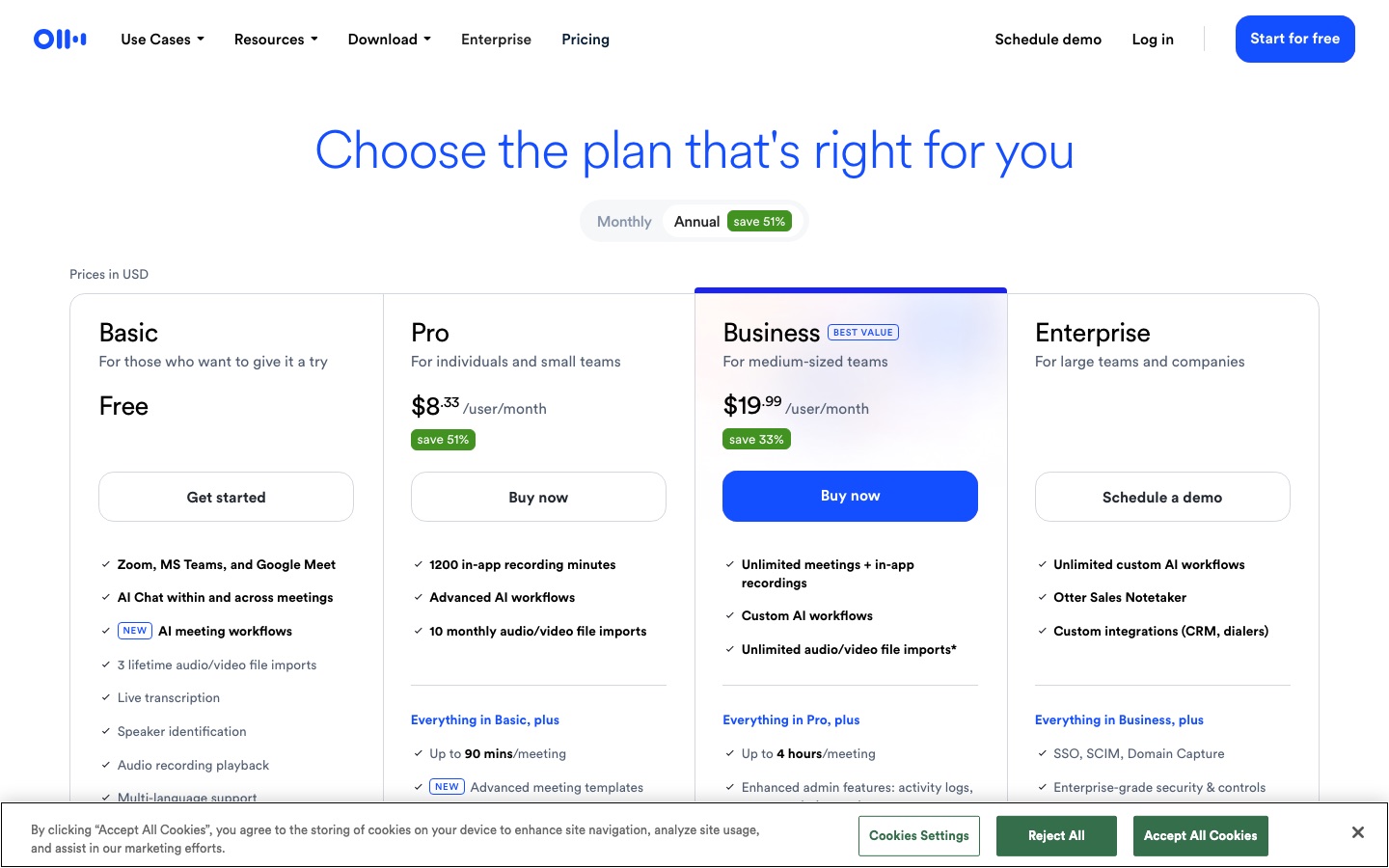Click the green save 51% toggle badge
This screenshot has height=868, width=1389.
pos(759,222)
